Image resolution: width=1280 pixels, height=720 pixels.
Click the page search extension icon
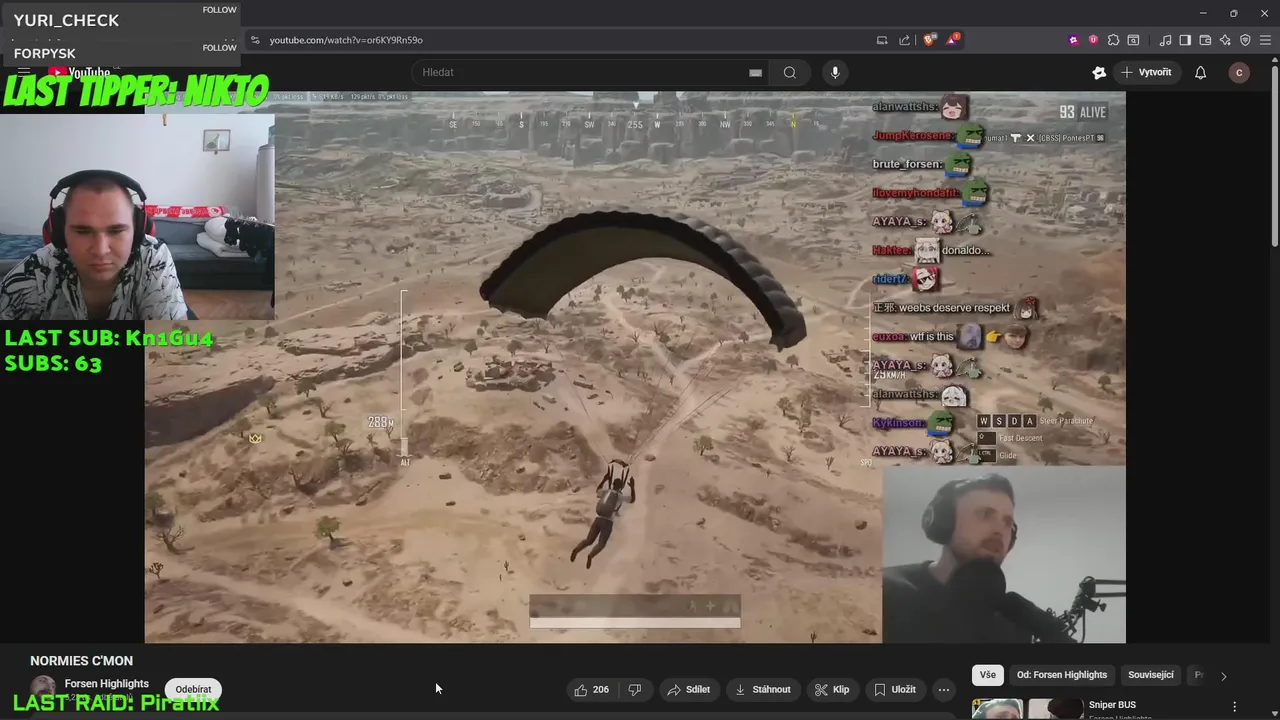[x=1133, y=40]
